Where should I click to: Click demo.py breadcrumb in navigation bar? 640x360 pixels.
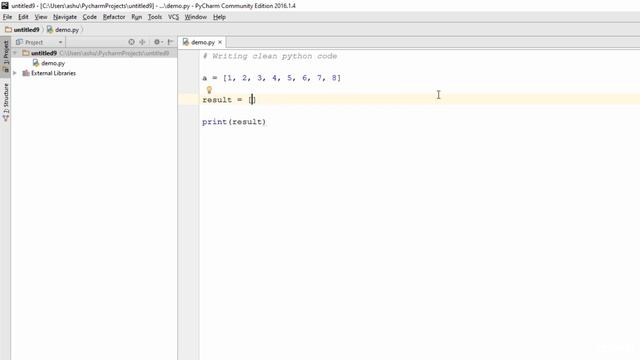pyautogui.click(x=63, y=30)
